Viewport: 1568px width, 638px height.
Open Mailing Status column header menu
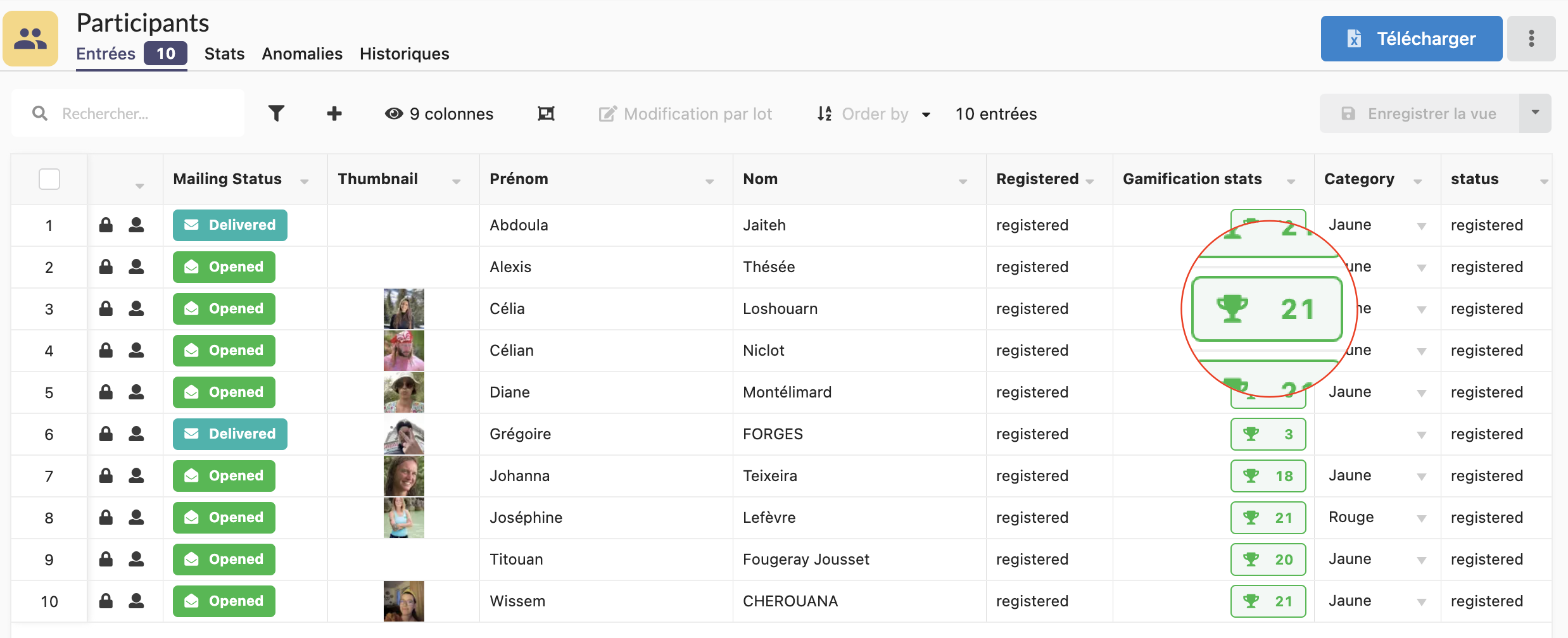coord(305,181)
